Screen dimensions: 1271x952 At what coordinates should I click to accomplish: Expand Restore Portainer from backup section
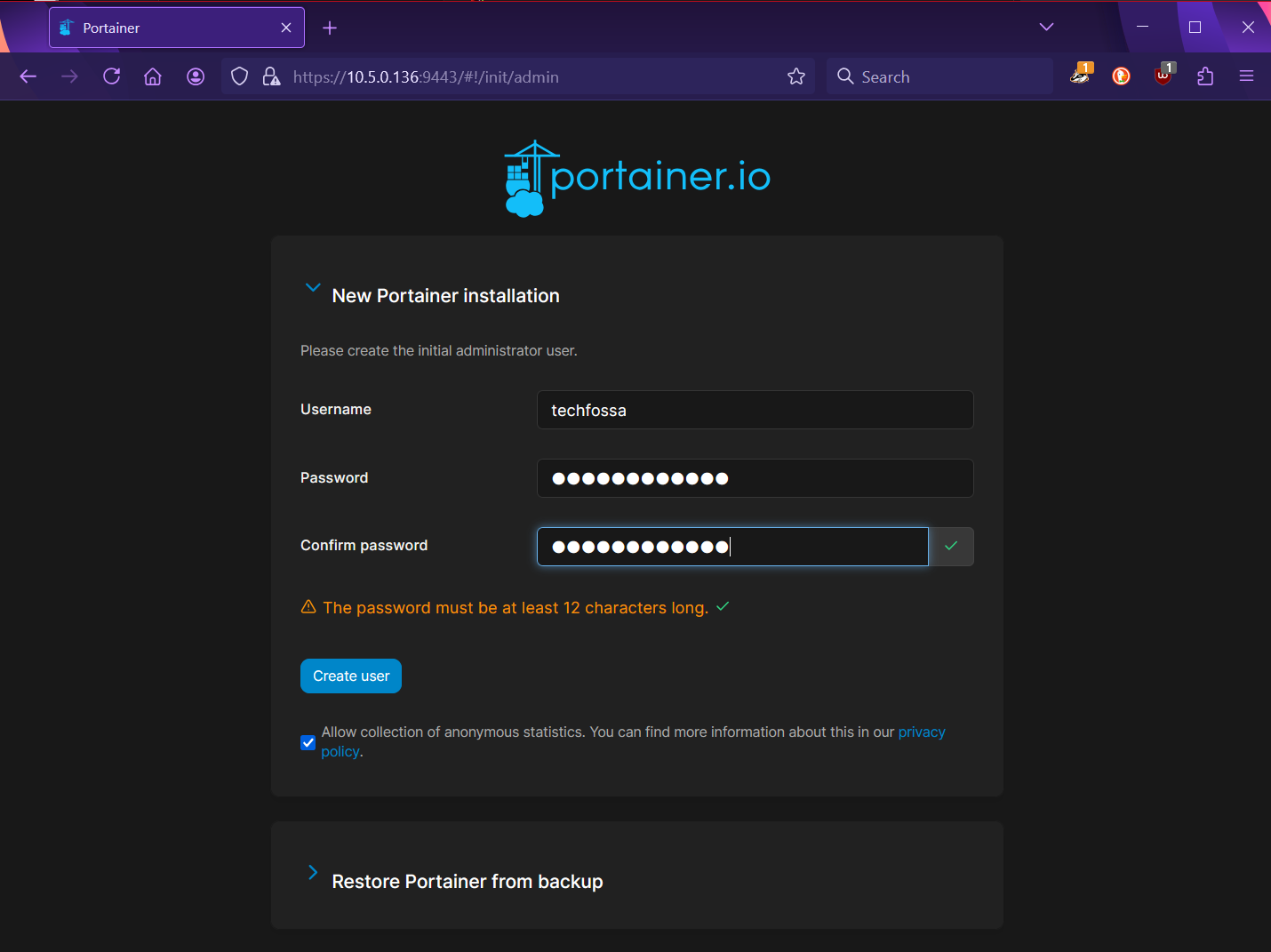tap(313, 872)
